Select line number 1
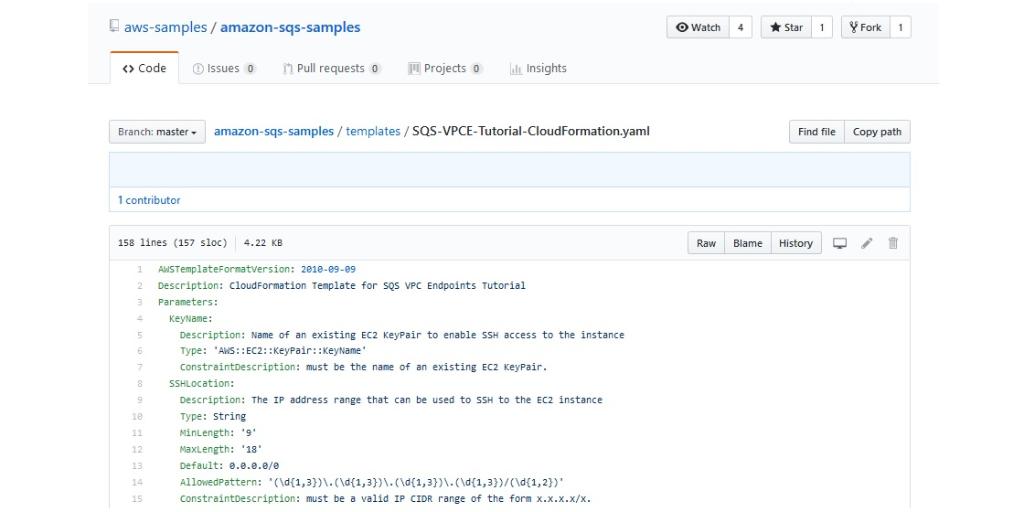 click(x=139, y=270)
